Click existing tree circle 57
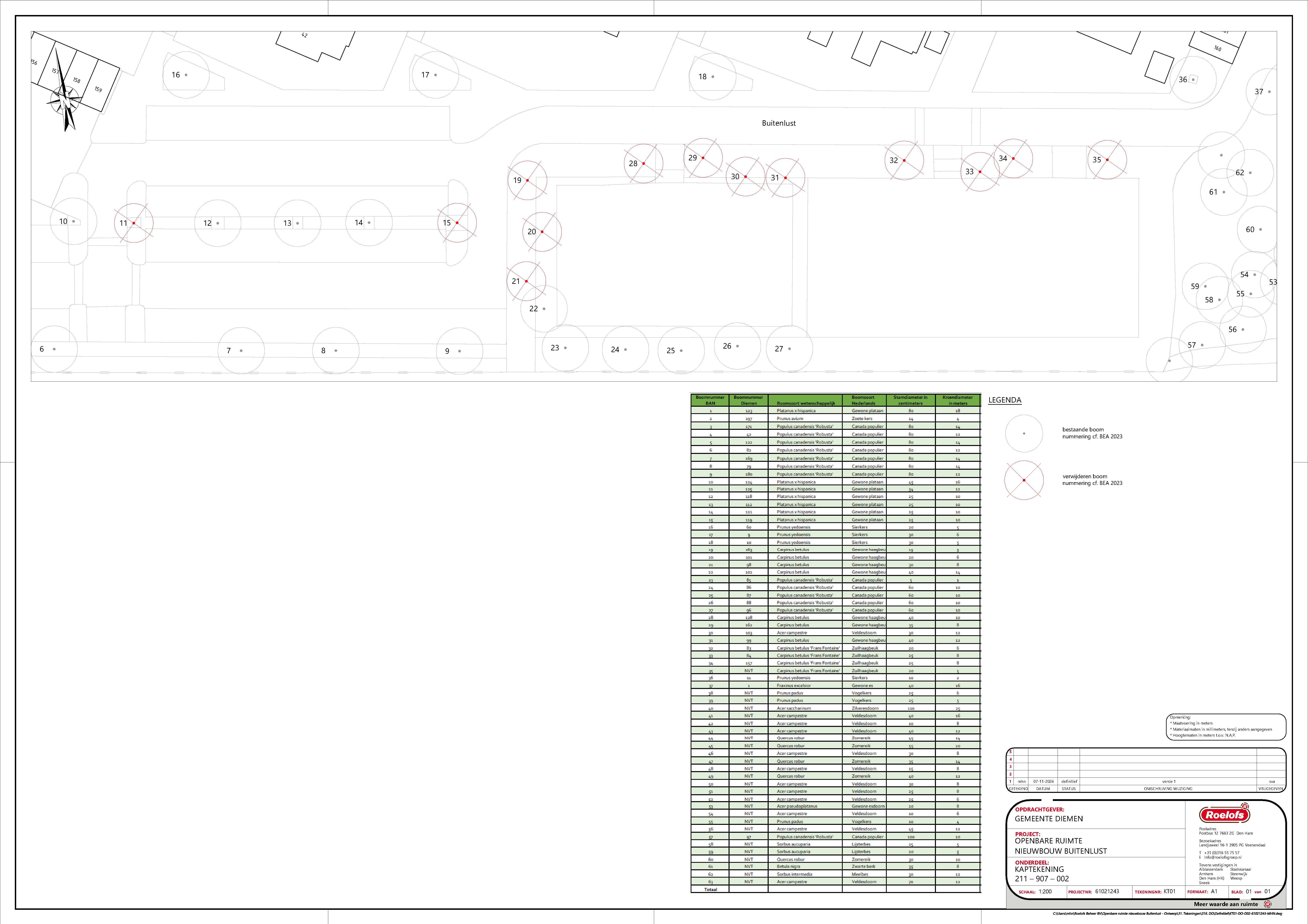 1202,345
